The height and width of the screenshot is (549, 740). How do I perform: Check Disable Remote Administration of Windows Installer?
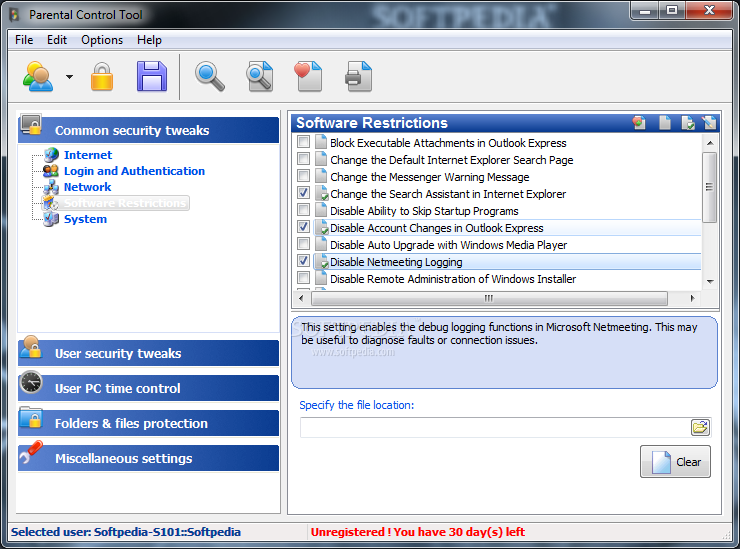(303, 278)
